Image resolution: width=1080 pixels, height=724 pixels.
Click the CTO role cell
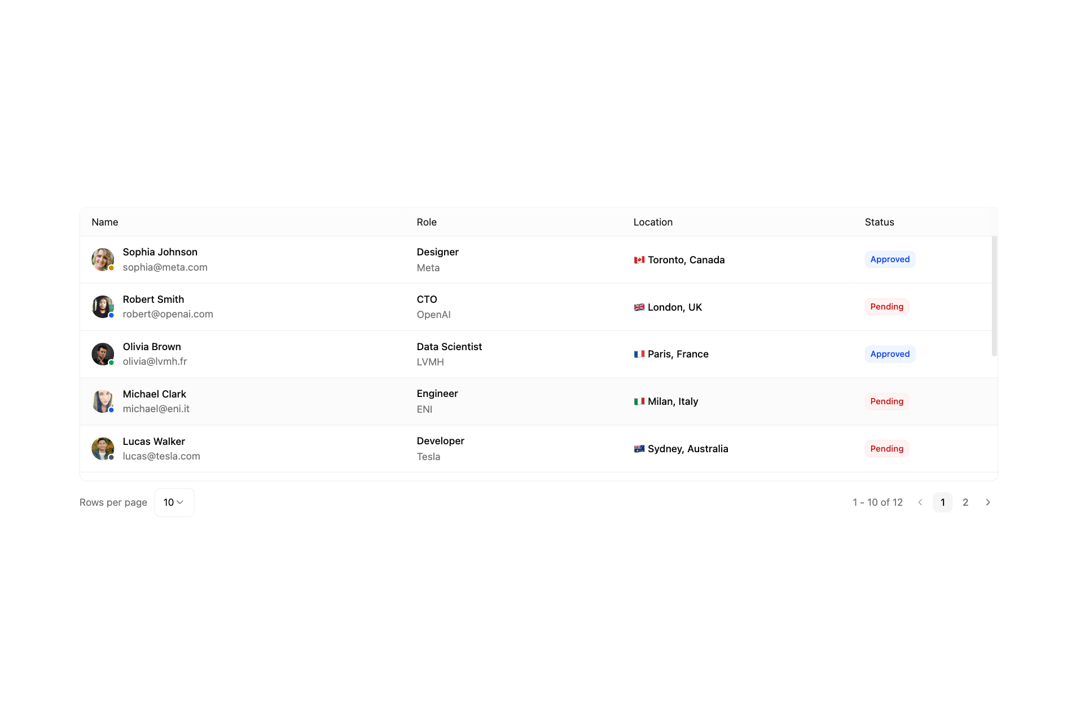[x=427, y=300]
